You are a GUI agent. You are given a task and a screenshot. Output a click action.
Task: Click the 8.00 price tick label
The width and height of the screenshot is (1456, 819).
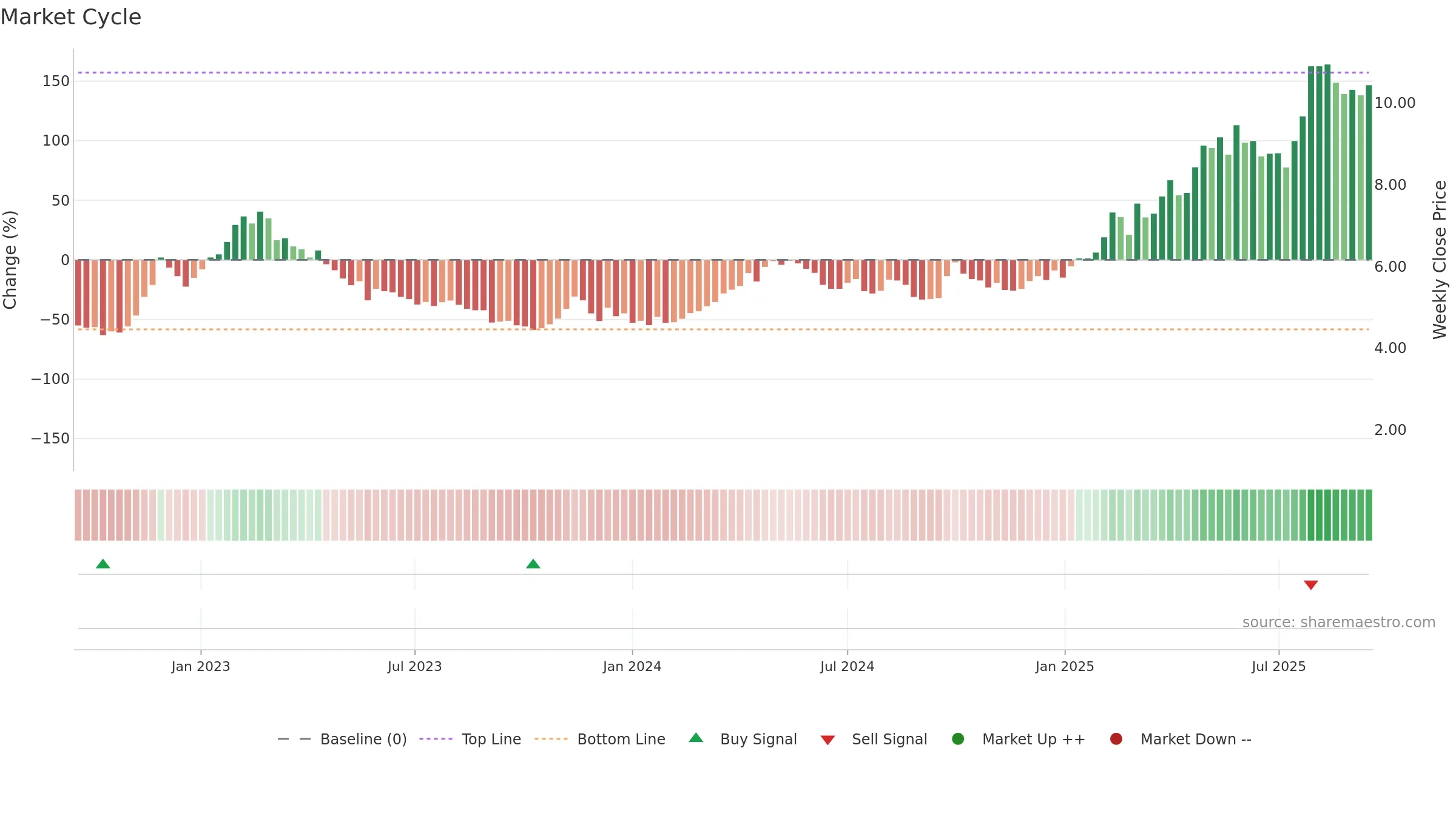click(1390, 185)
